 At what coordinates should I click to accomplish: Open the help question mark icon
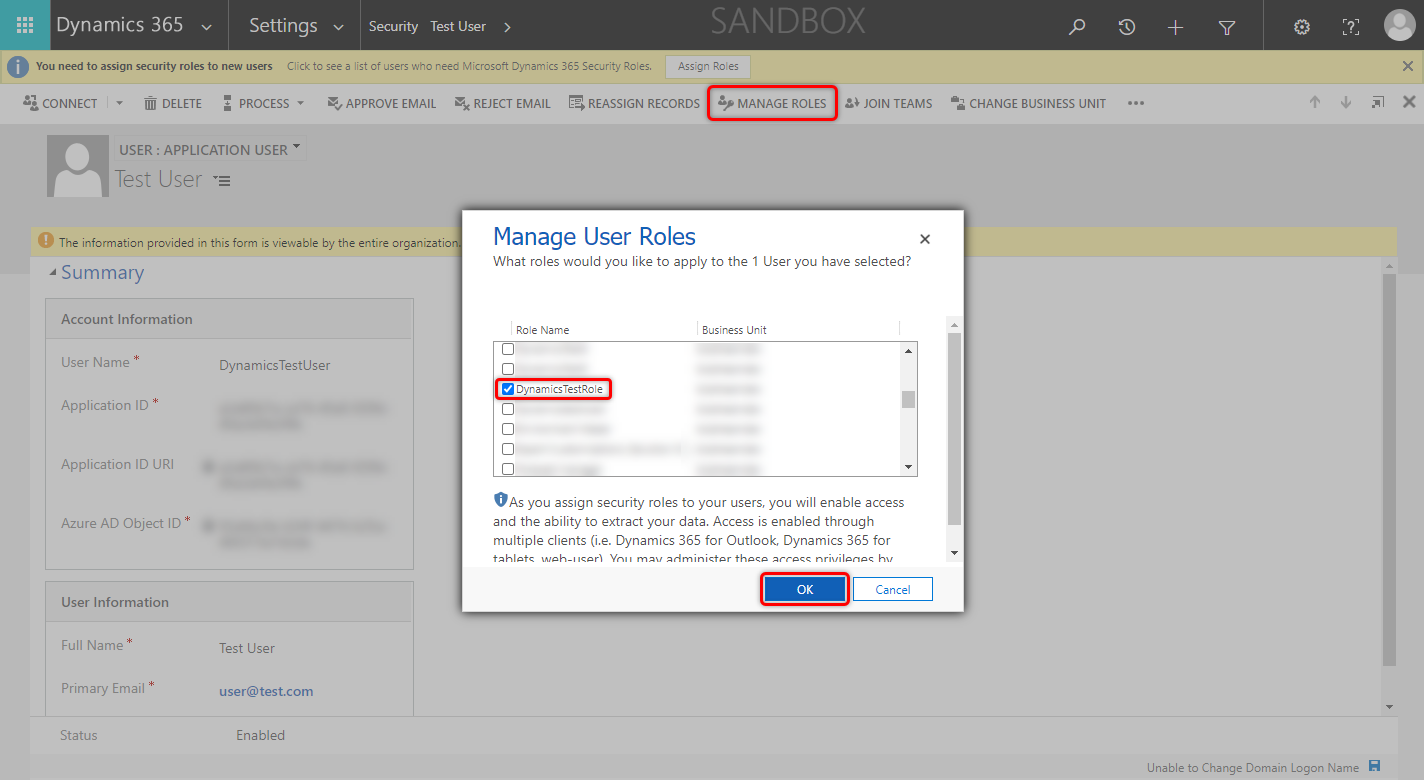1350,27
